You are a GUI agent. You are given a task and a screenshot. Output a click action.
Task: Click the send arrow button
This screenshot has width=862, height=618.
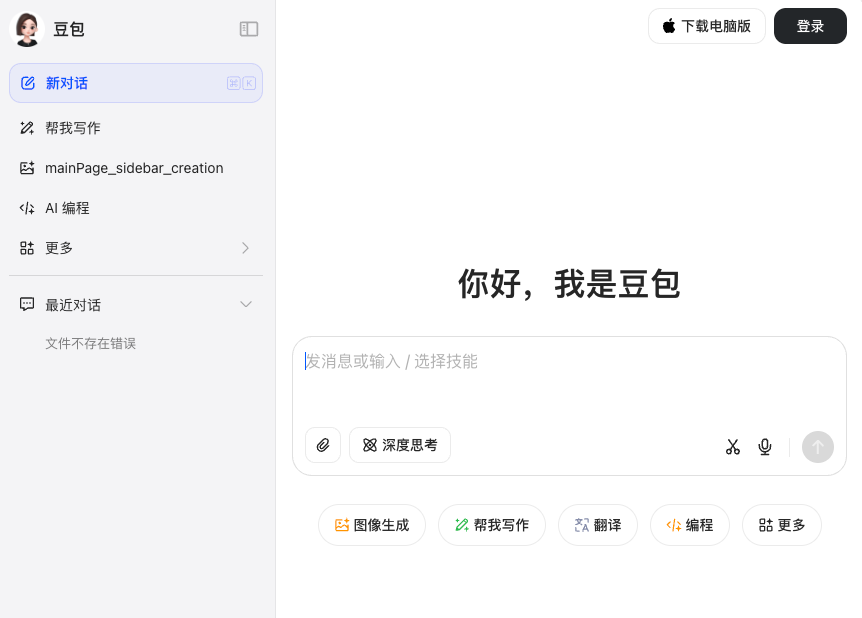[x=817, y=446]
